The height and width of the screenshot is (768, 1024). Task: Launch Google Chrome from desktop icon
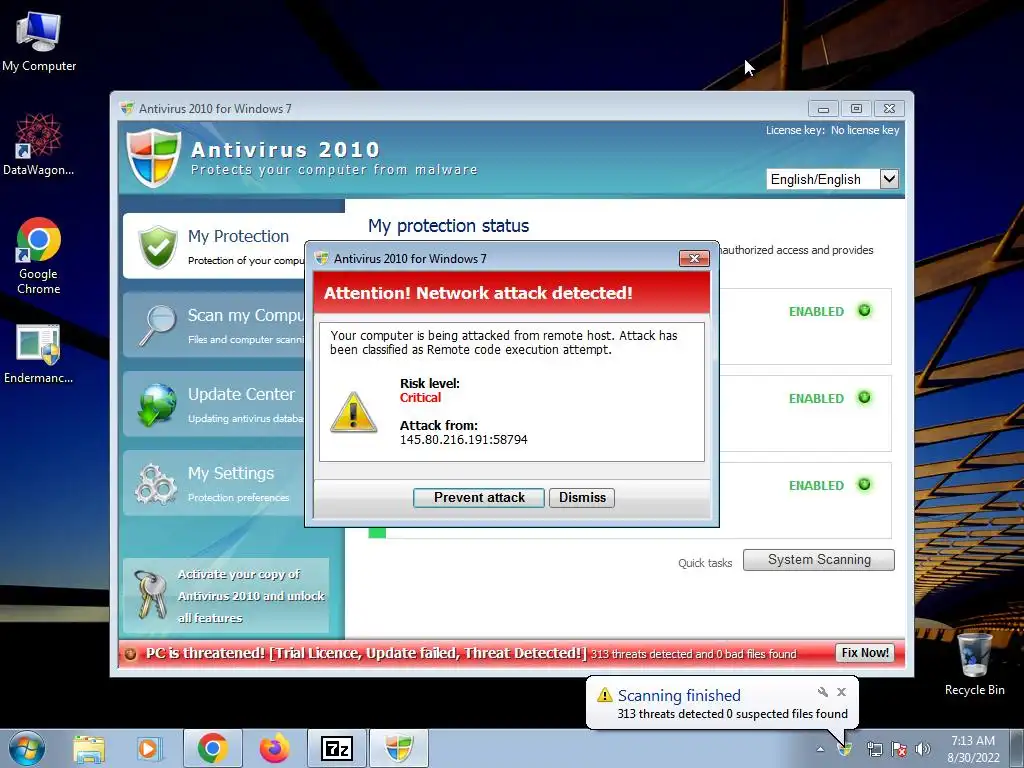tap(39, 255)
